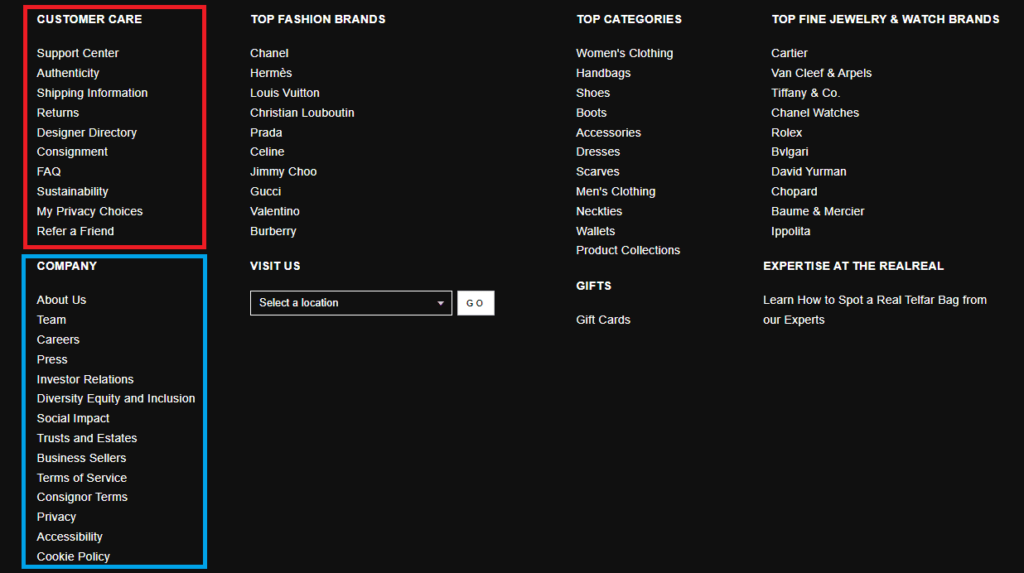Open the Cookie Policy link

[x=73, y=556]
